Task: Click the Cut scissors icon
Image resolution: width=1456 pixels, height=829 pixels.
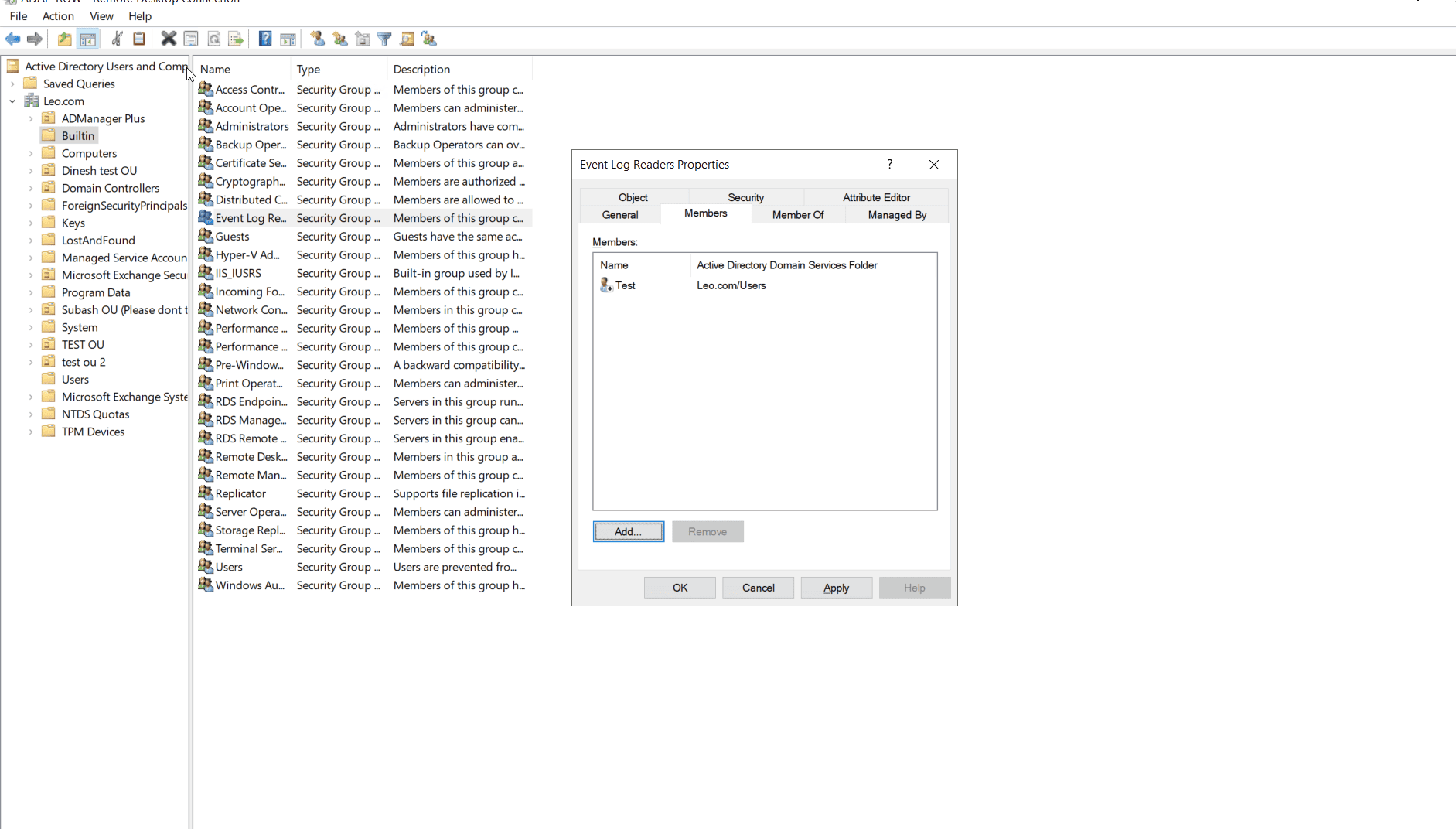Action: pos(117,39)
